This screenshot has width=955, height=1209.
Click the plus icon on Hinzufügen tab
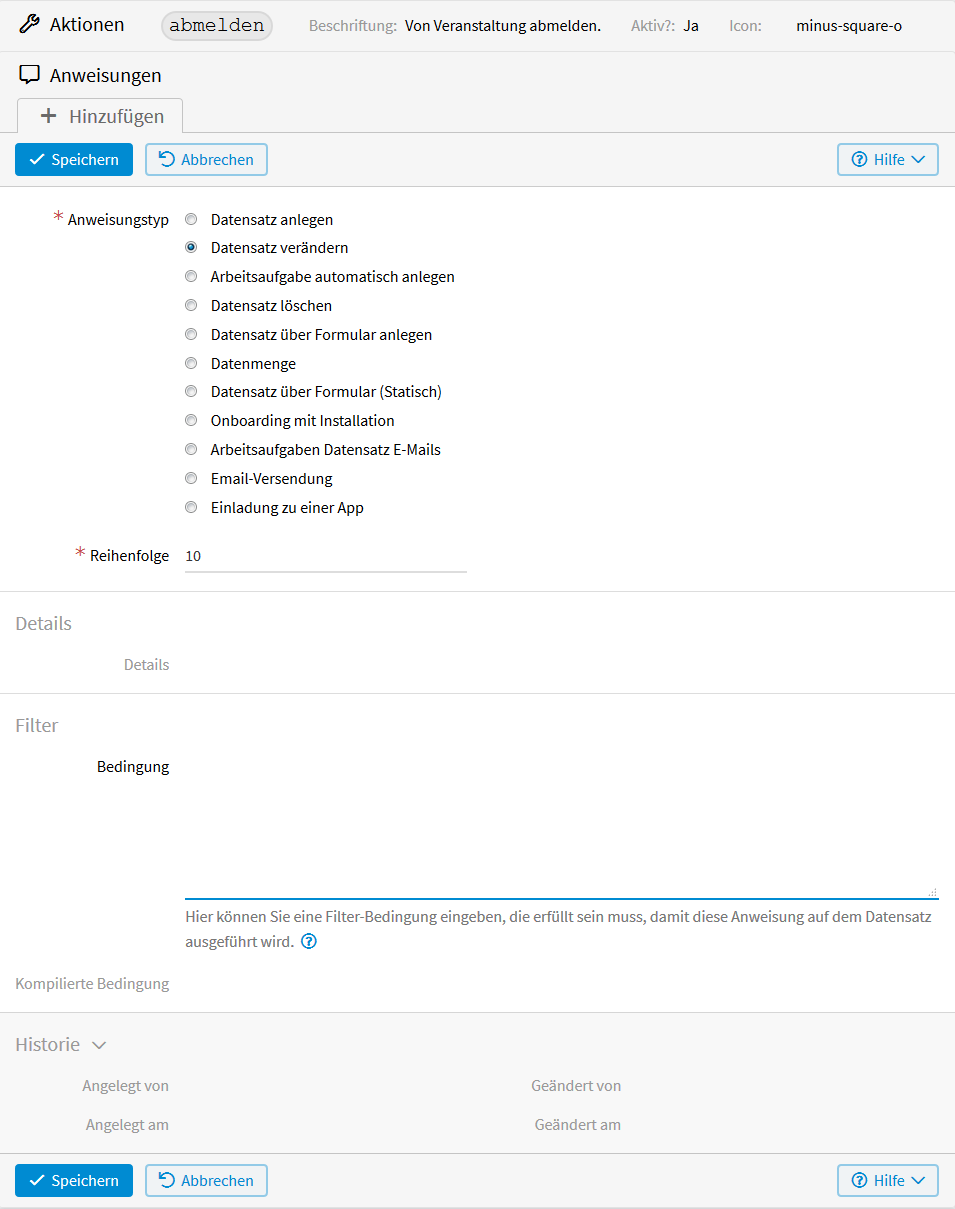(48, 116)
